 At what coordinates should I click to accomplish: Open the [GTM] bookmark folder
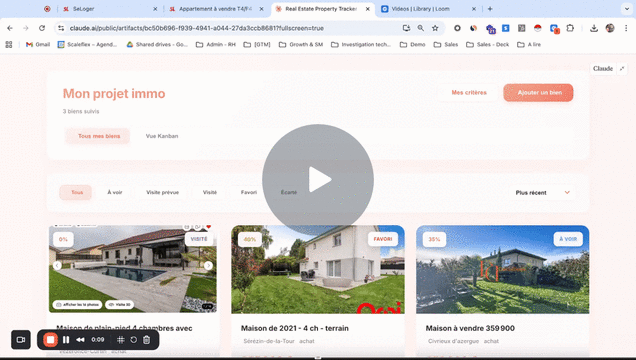tap(257, 45)
